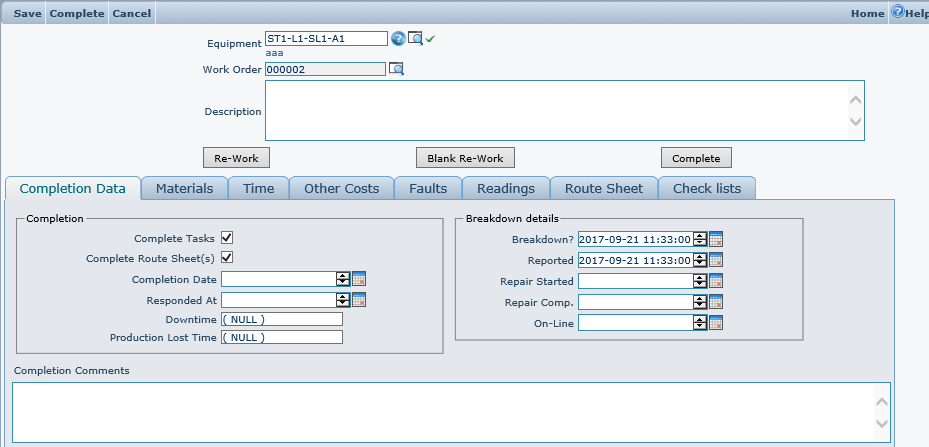Click the Completion Date spinner arrows
Viewport: 929px width, 447px height.
click(343, 279)
